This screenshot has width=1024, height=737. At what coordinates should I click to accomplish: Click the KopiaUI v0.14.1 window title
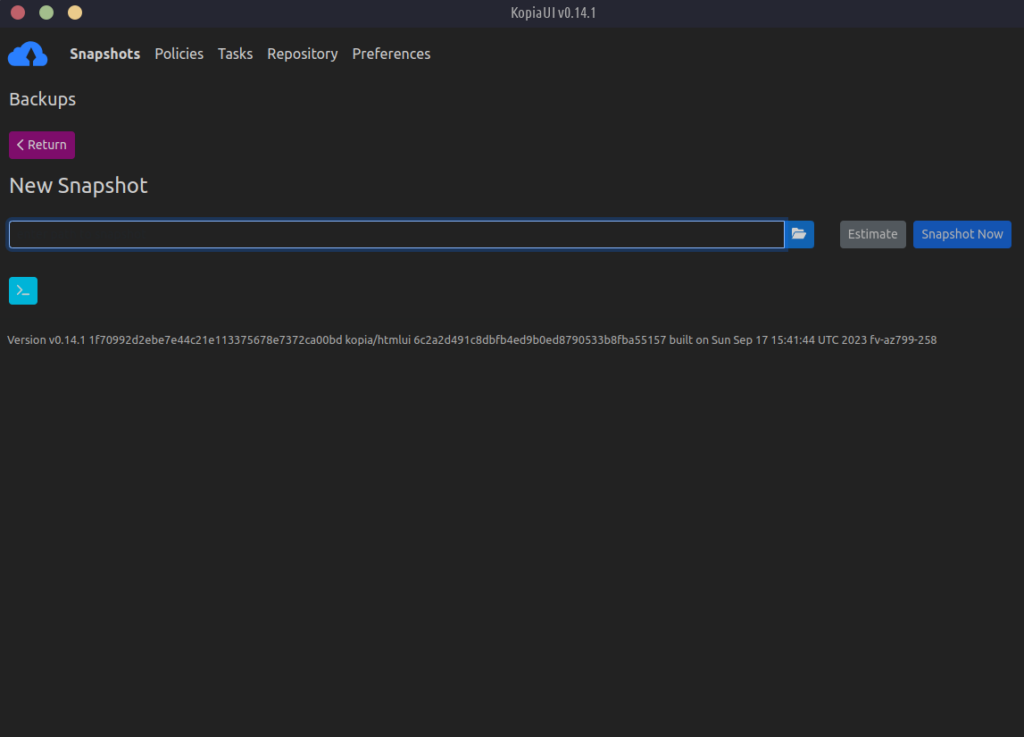tap(553, 13)
